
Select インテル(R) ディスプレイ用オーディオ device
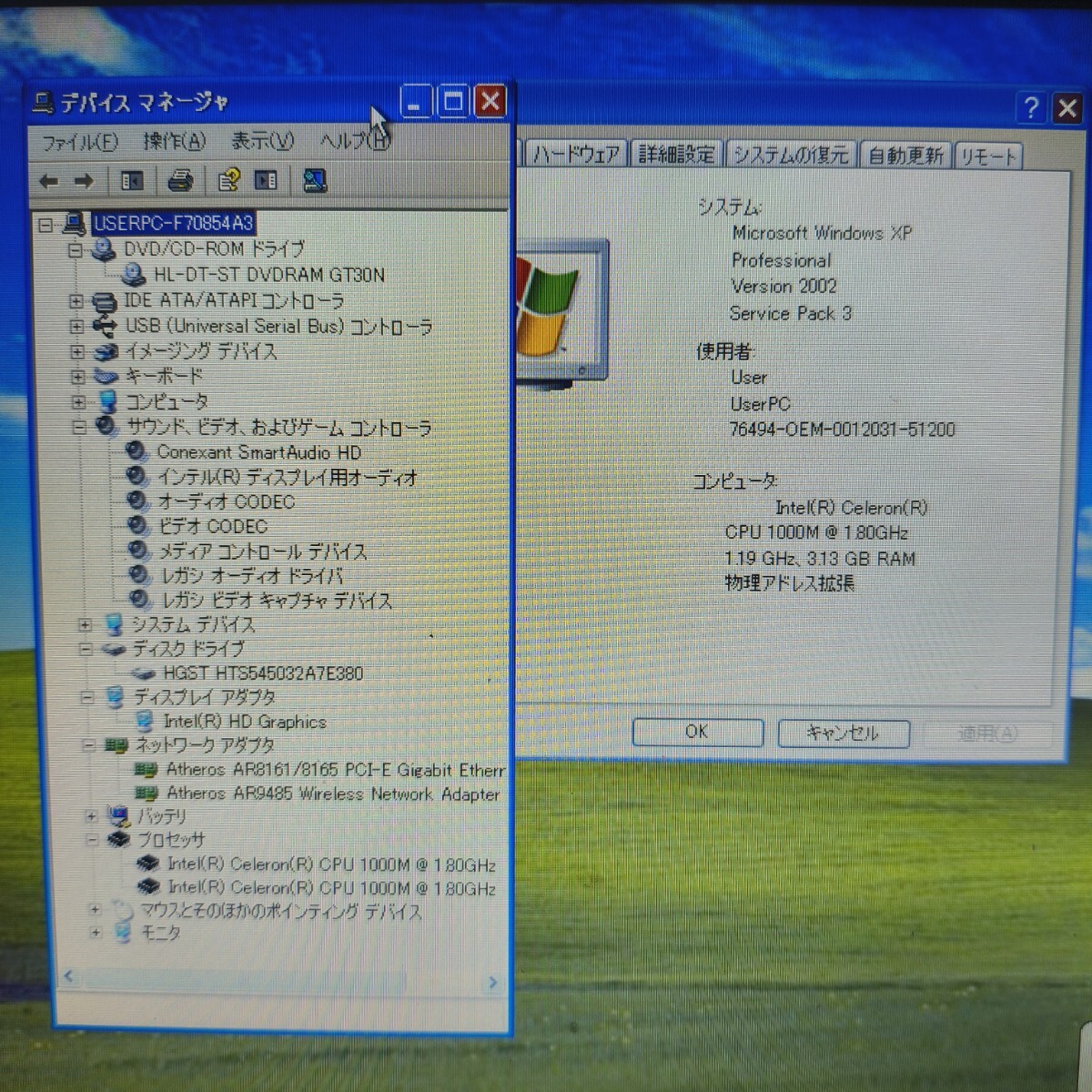click(288, 477)
